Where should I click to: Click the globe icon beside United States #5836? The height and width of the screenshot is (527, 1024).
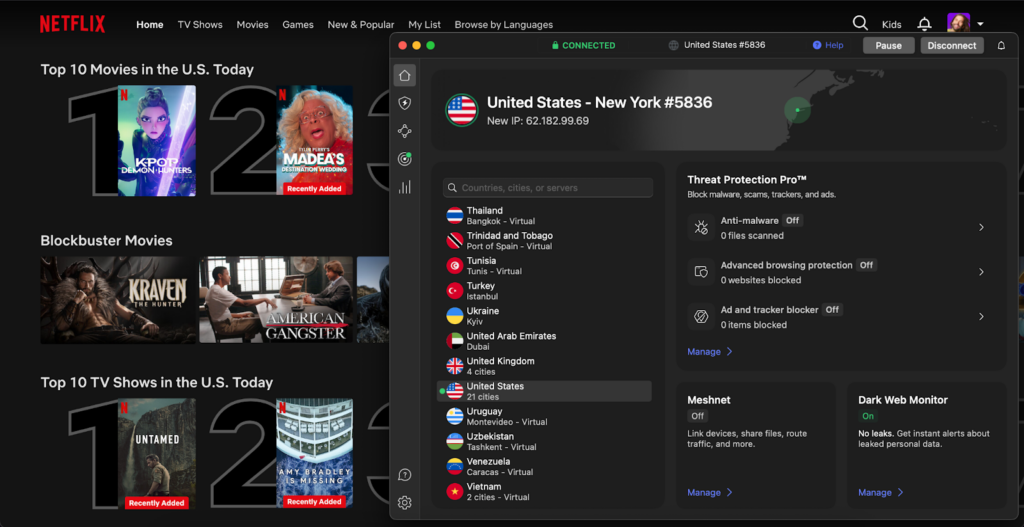pos(674,45)
